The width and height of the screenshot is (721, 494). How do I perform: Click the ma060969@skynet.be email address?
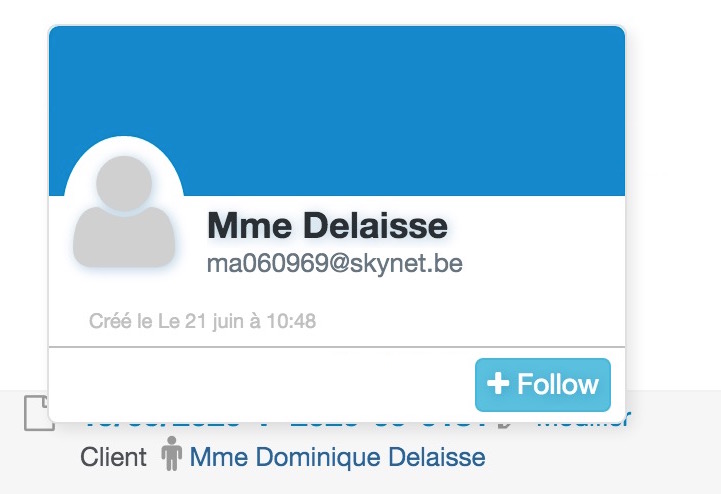[x=335, y=263]
